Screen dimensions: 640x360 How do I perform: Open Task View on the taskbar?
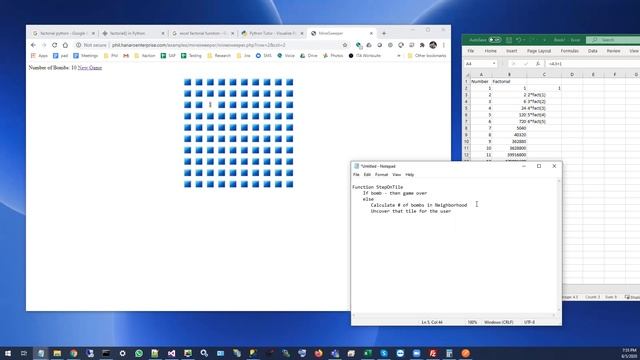click(x=24, y=353)
